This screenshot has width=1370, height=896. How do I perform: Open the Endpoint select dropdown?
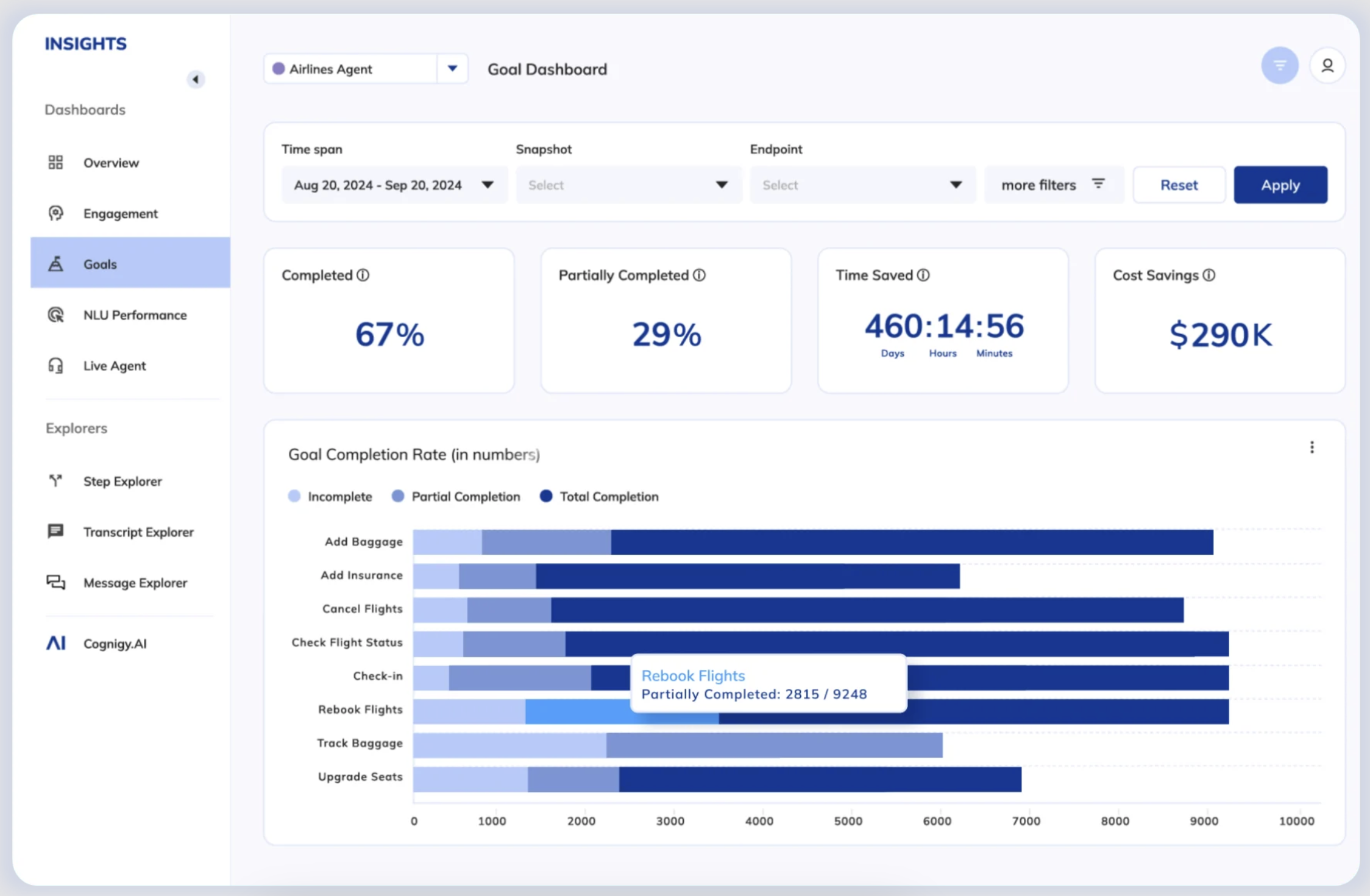point(862,185)
